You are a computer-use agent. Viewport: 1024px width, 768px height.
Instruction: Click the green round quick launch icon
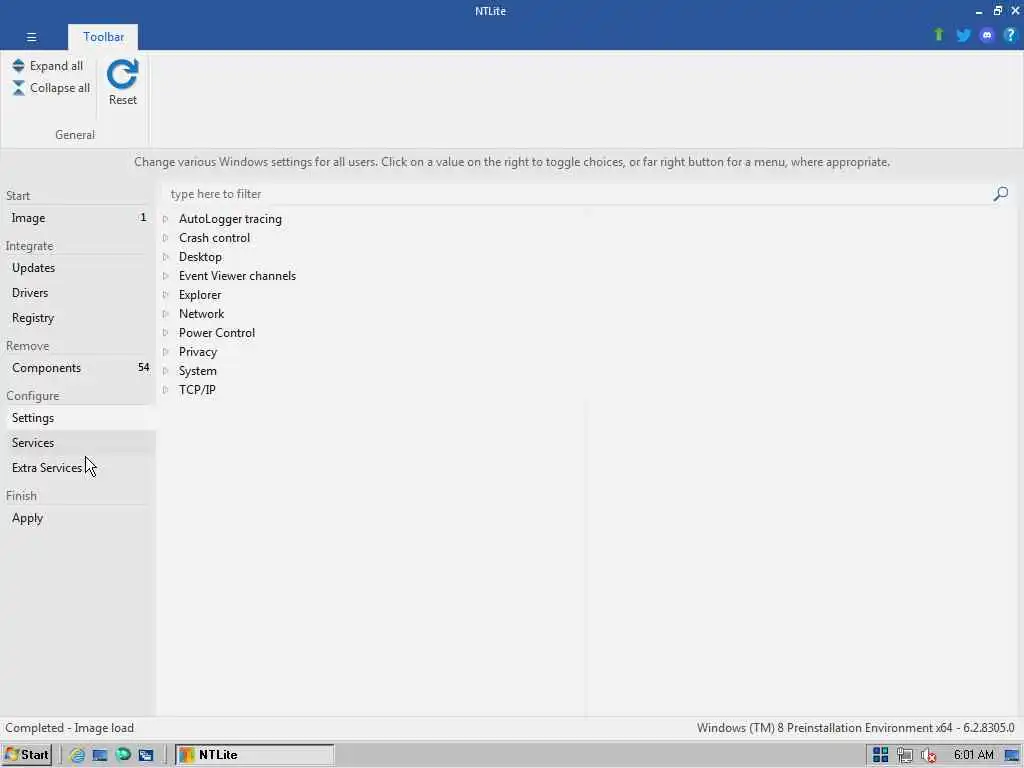[x=123, y=754]
